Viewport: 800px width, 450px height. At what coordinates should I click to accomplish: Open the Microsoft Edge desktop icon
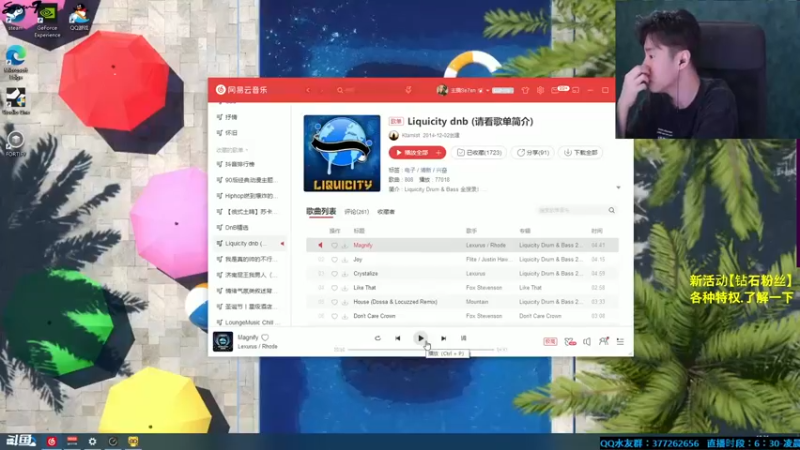coord(16,62)
